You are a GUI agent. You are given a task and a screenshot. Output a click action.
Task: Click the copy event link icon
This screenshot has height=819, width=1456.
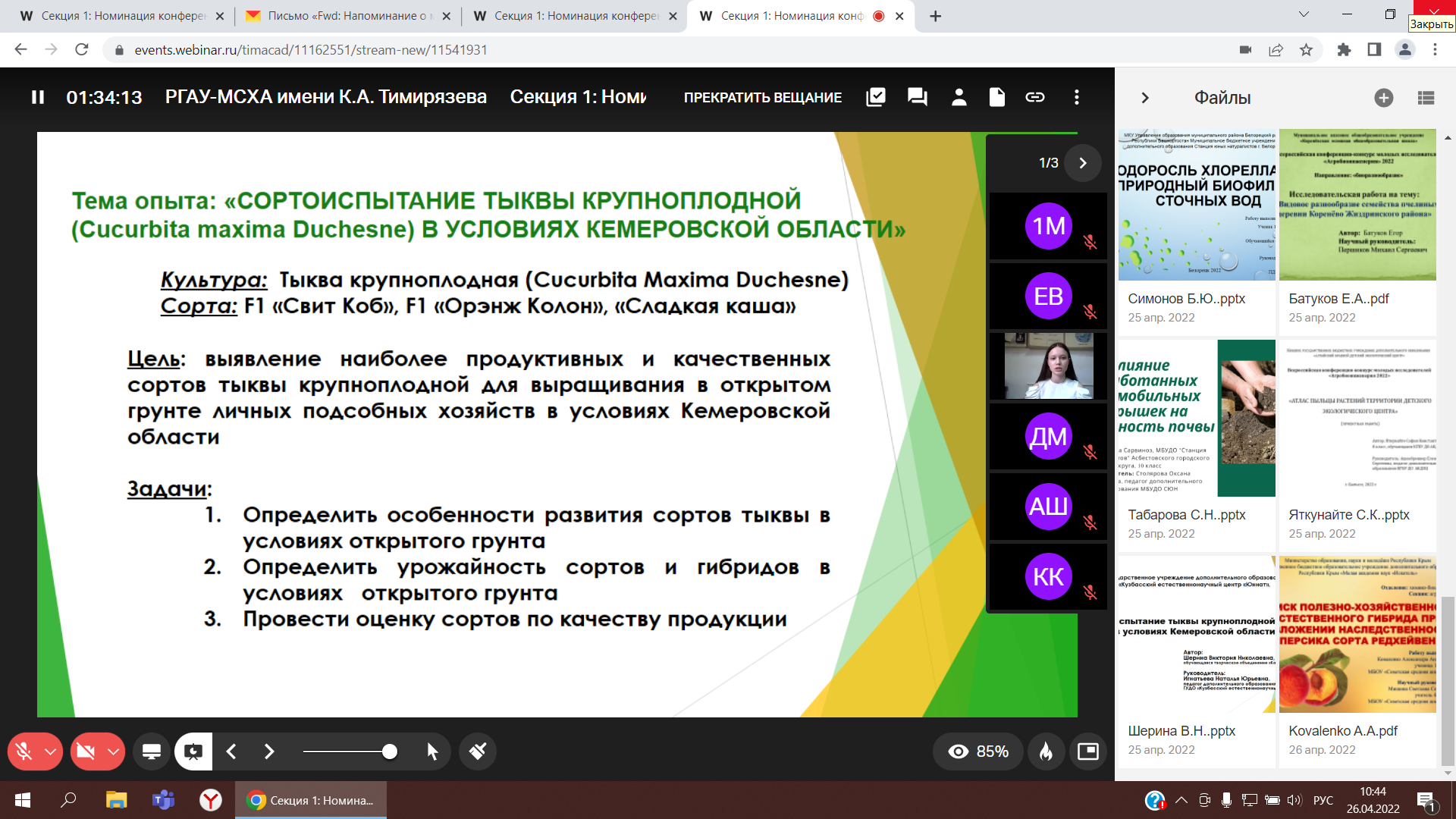pyautogui.click(x=1035, y=97)
